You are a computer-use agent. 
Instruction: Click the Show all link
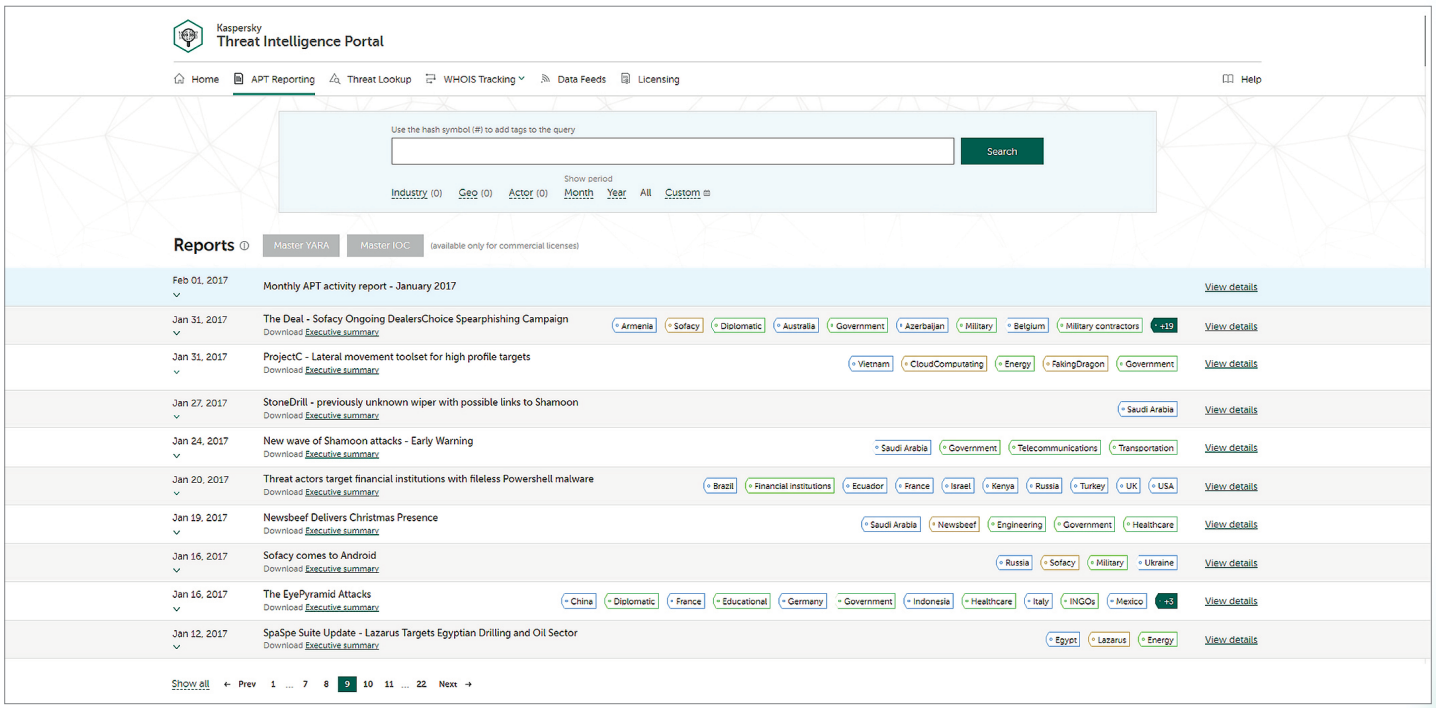(191, 684)
